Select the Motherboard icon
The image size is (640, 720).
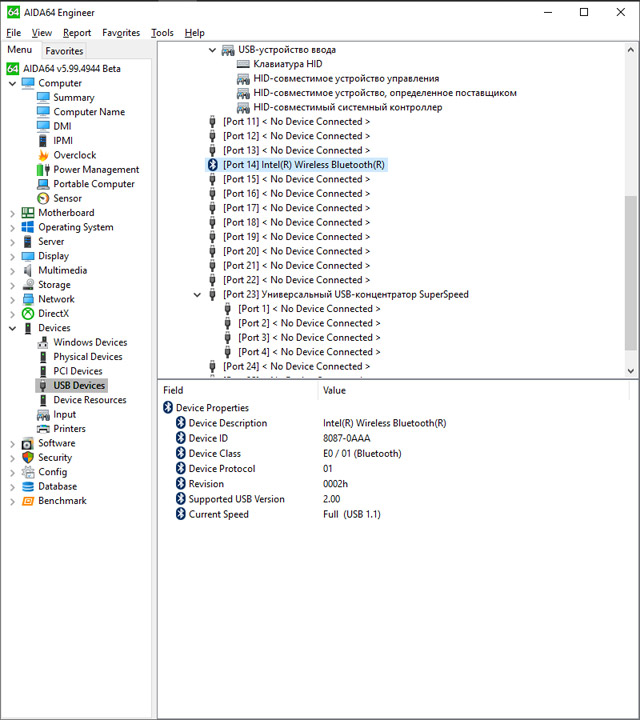click(28, 213)
